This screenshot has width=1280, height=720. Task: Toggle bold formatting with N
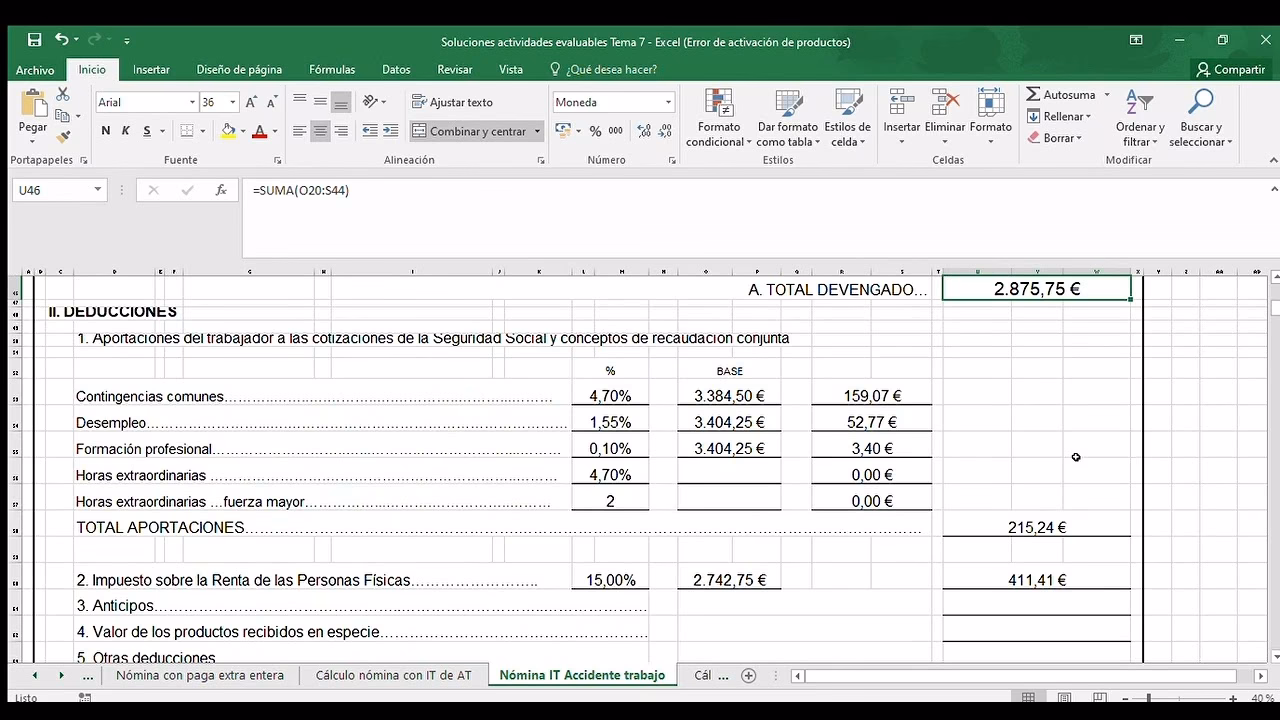click(105, 130)
